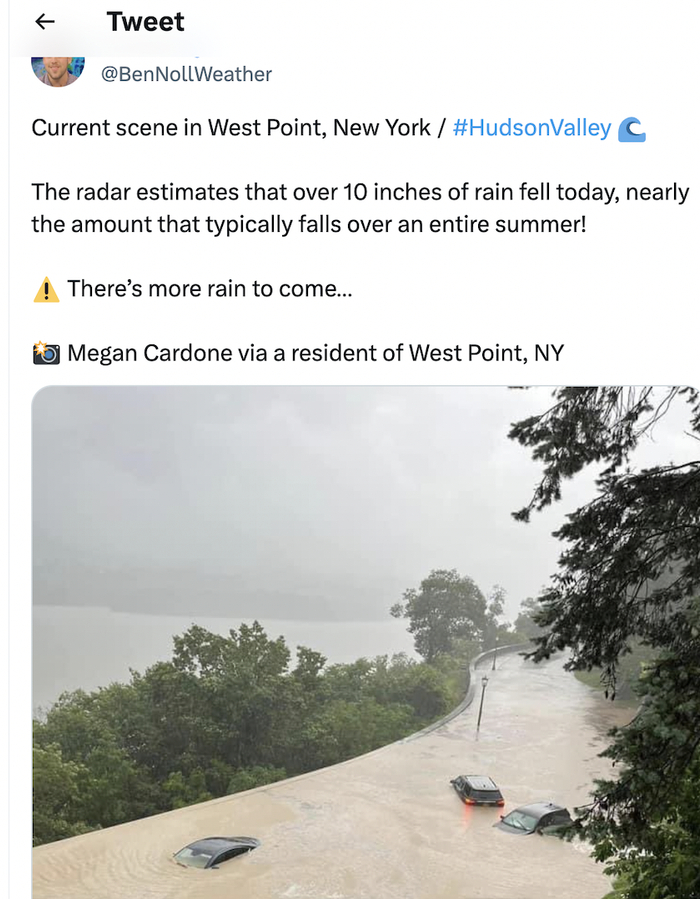This screenshot has height=899, width=700.
Task: Click "There's more rain to come..." text
Action: click(210, 290)
